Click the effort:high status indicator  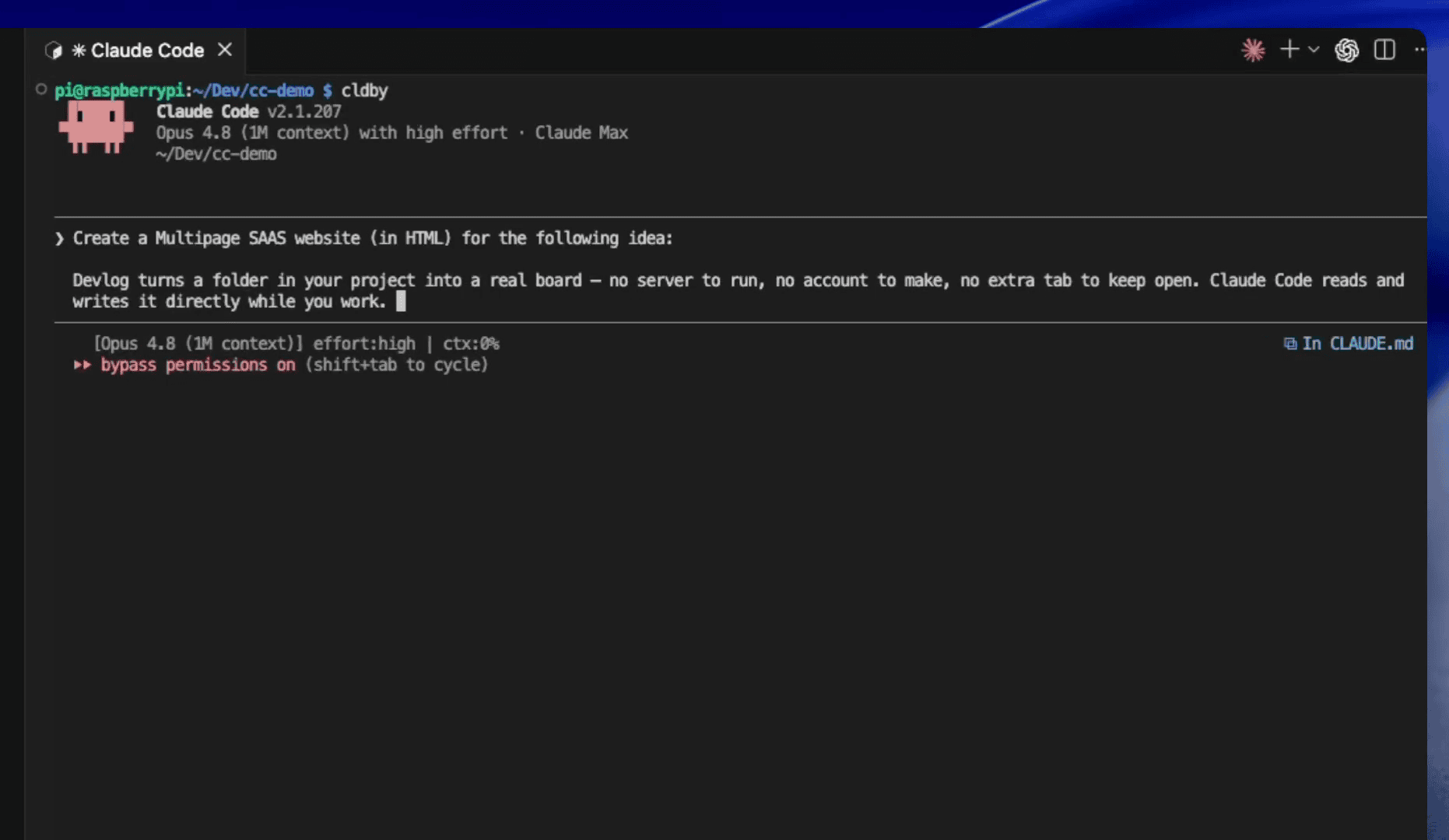pos(364,344)
